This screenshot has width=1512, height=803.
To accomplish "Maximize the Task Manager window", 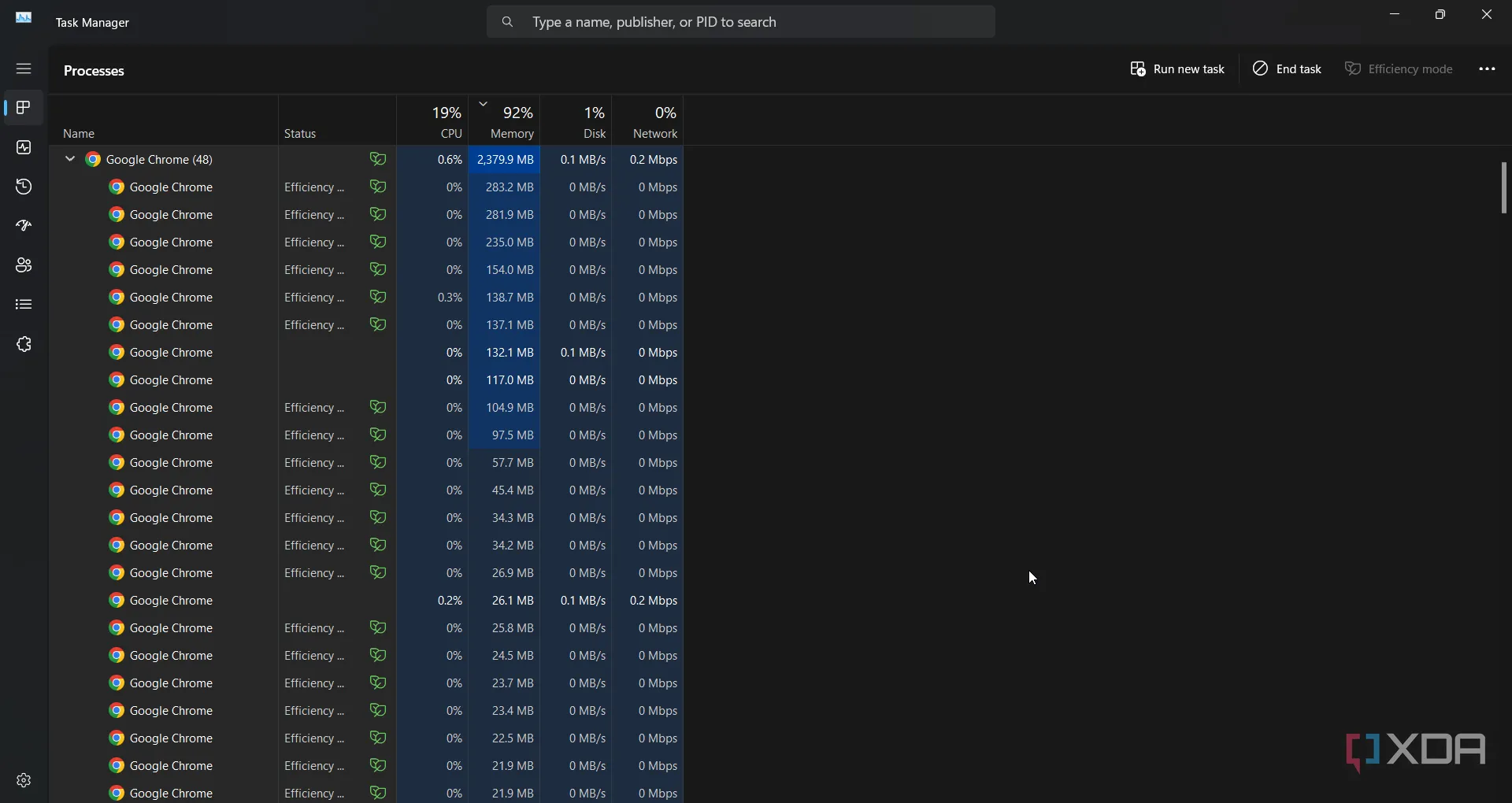I will coord(1441,15).
